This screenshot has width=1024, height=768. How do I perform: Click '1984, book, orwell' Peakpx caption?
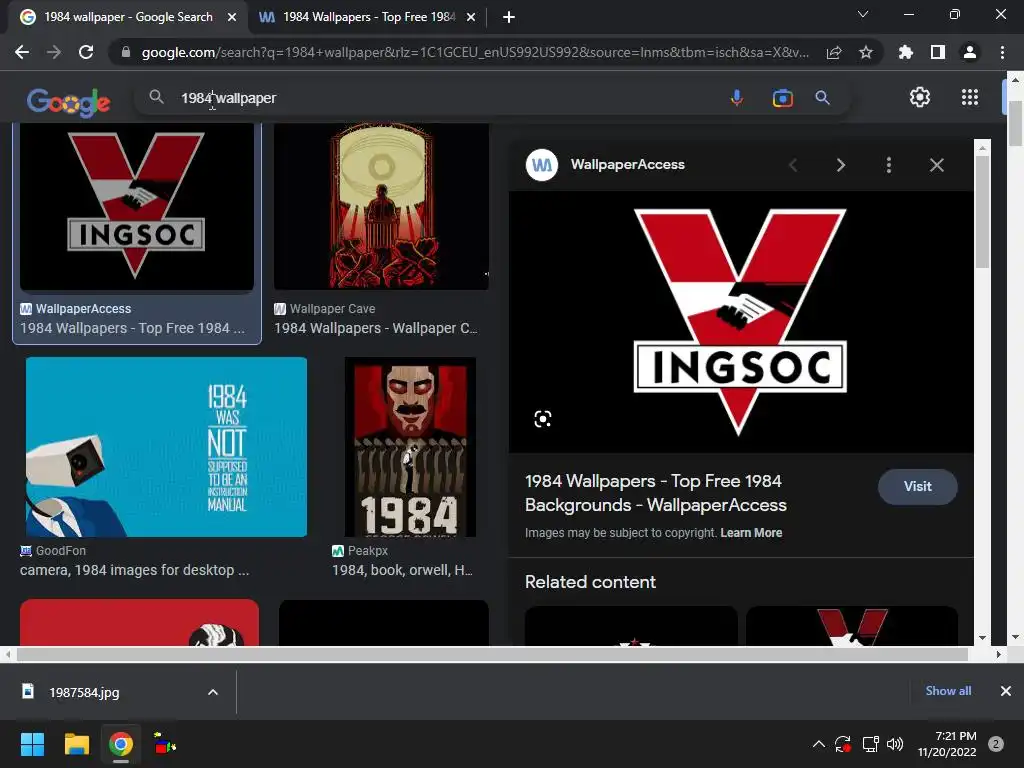point(402,570)
